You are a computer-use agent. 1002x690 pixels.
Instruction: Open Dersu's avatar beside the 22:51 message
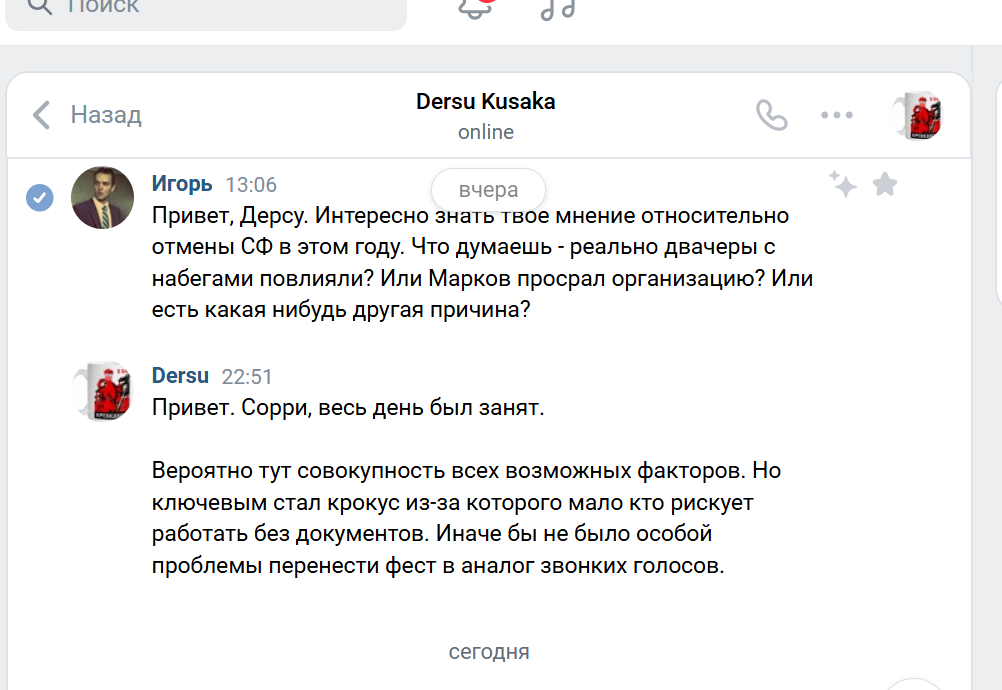click(x=102, y=392)
